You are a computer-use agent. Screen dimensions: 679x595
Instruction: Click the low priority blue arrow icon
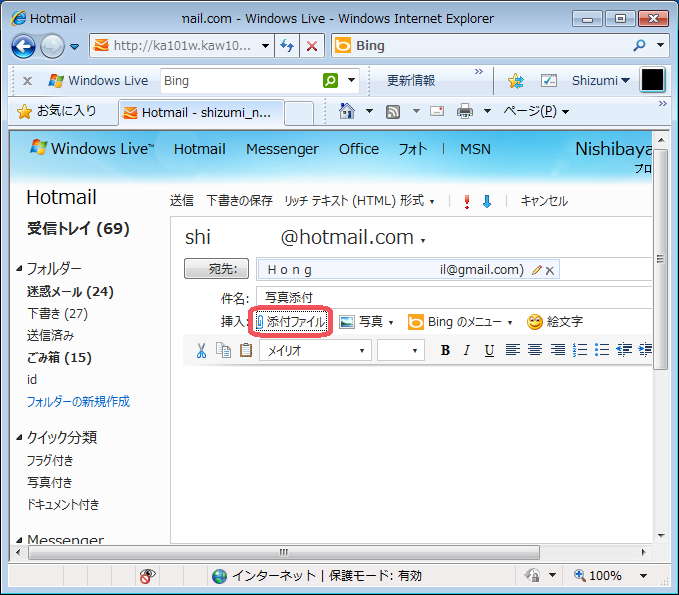(487, 201)
